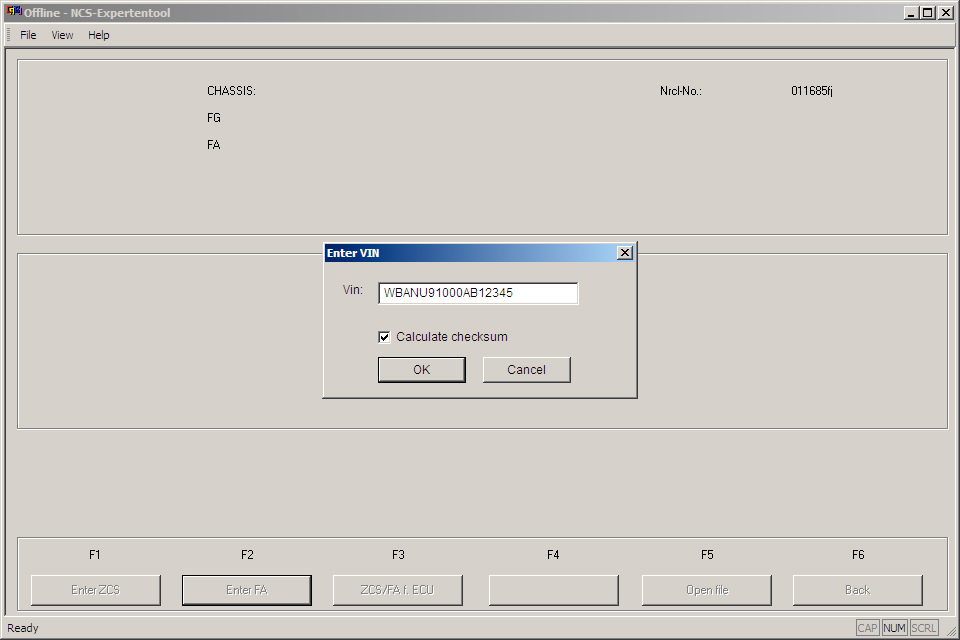Click the NCS-Expertentool title bar app icon
960x640 pixels.
(x=13, y=12)
